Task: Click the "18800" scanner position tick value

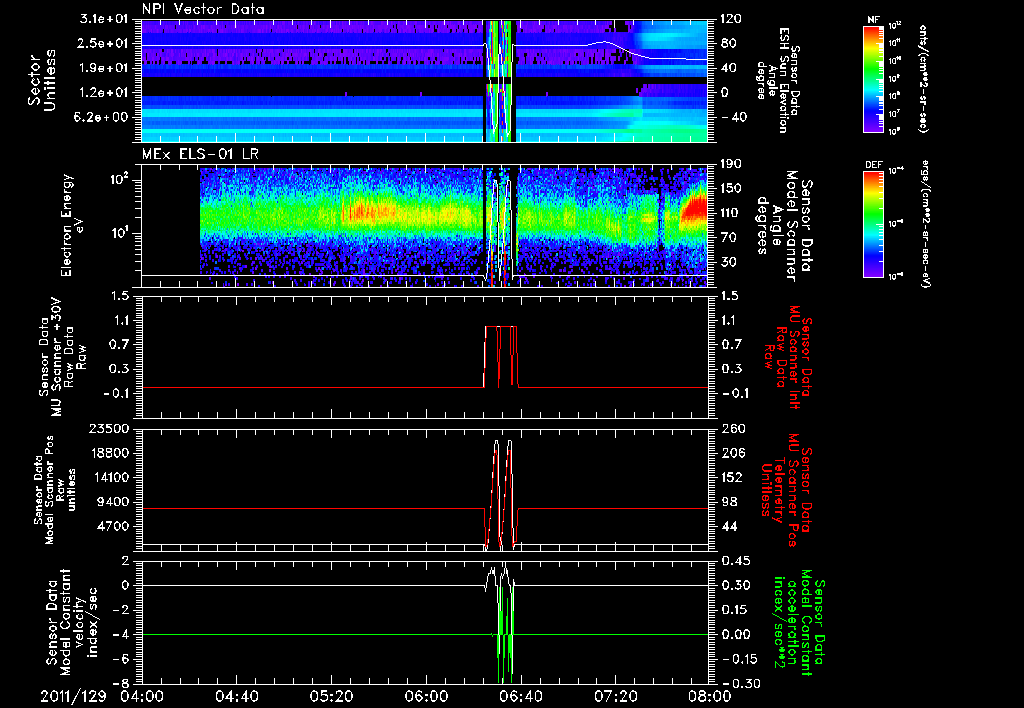Action: (110, 453)
